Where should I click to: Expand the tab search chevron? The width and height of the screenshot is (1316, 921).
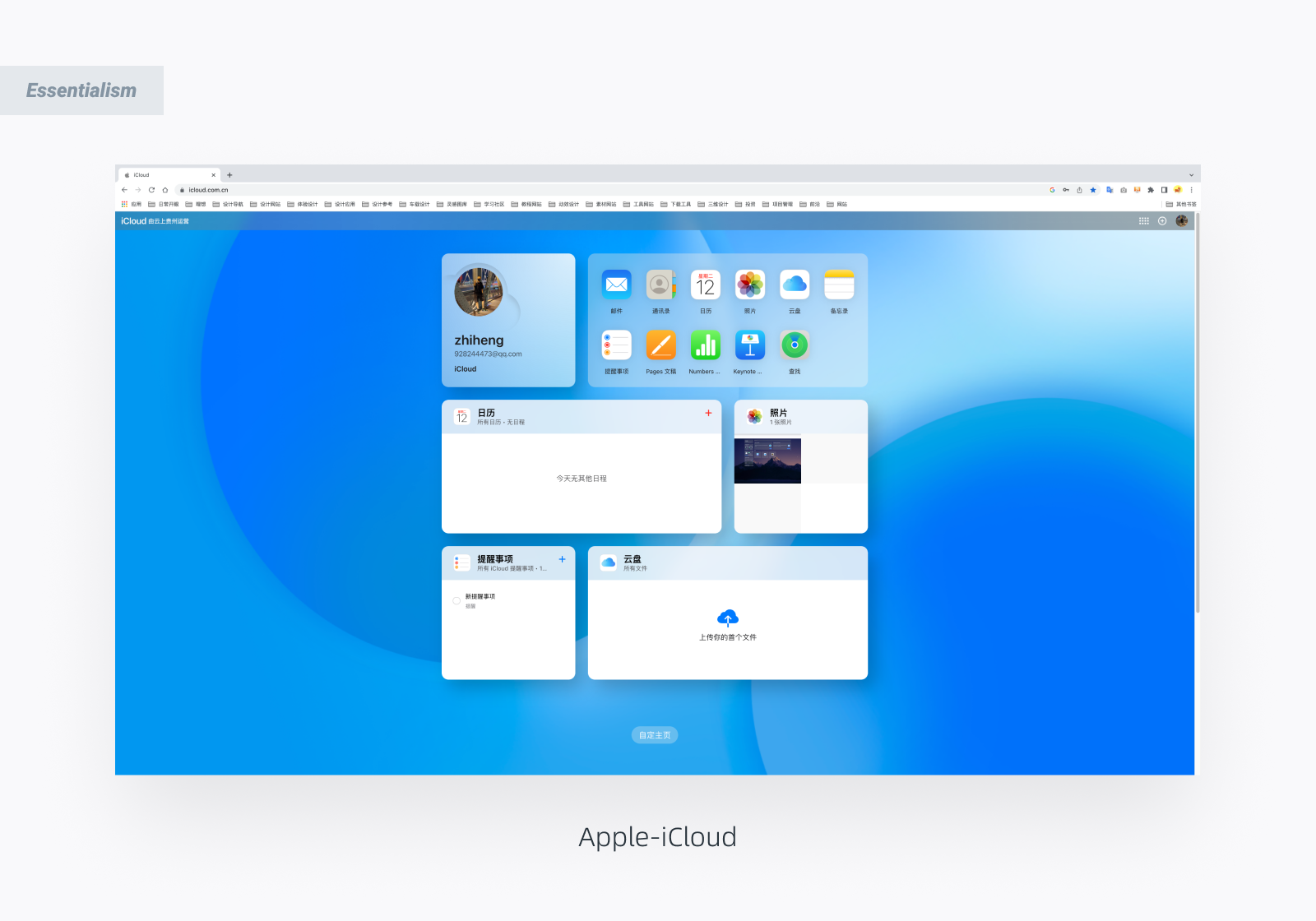(x=1191, y=175)
